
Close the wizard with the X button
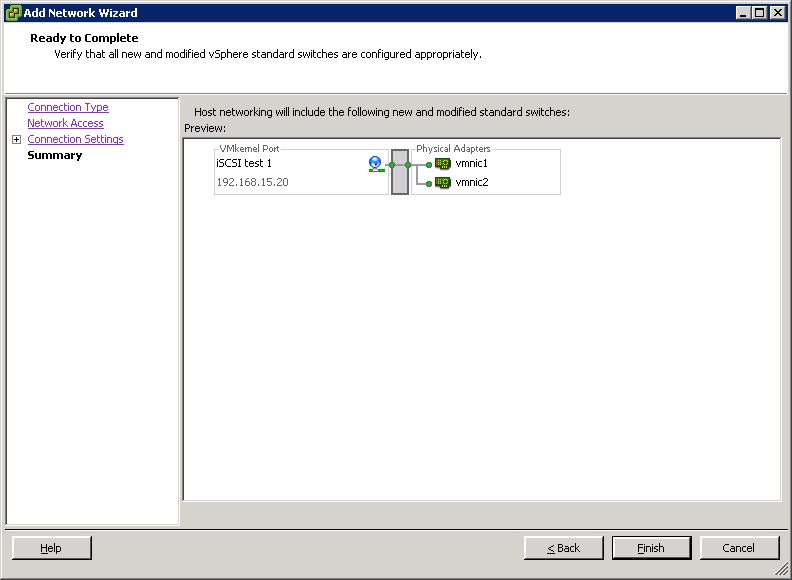point(778,13)
